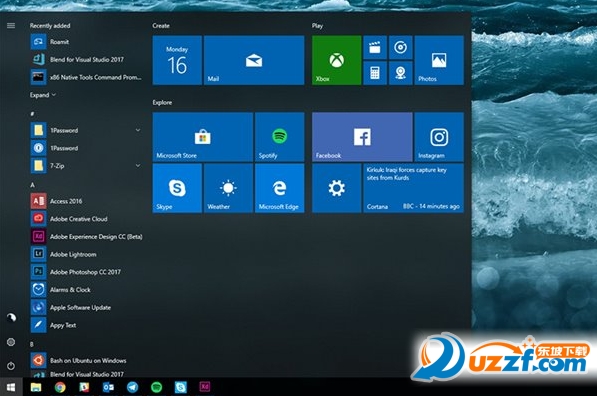Screen dimensions: 597x396
Task: Open the Photos tile
Action: click(x=439, y=60)
